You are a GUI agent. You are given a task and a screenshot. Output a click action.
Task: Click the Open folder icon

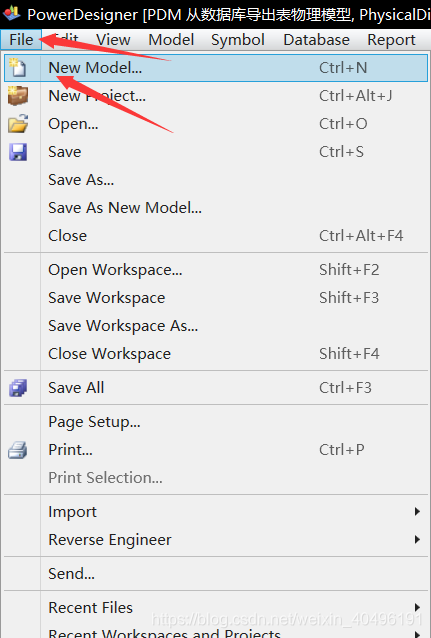click(x=18, y=124)
